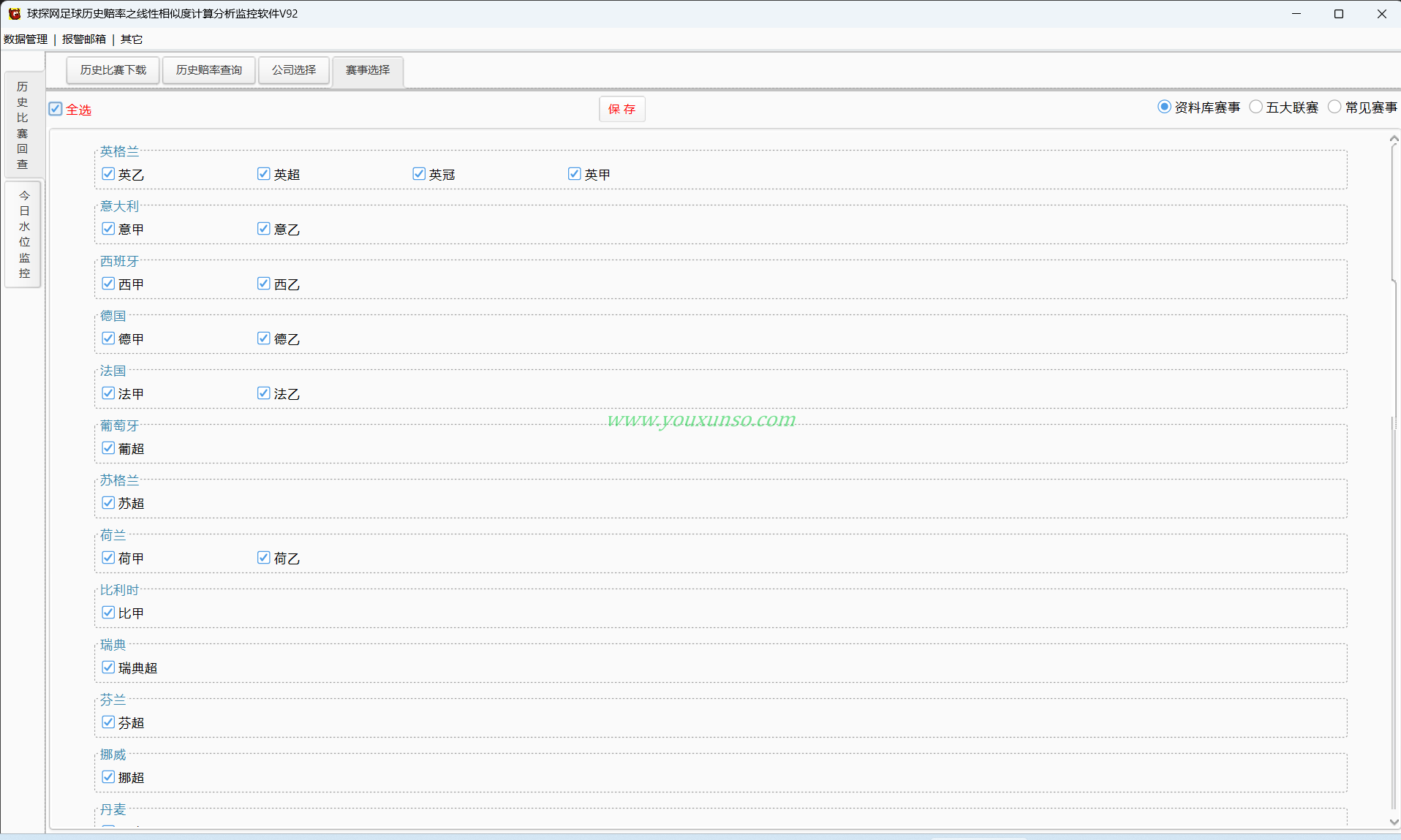Switch to the 历史赔率查询 tab
This screenshot has width=1401, height=840.
tap(209, 70)
